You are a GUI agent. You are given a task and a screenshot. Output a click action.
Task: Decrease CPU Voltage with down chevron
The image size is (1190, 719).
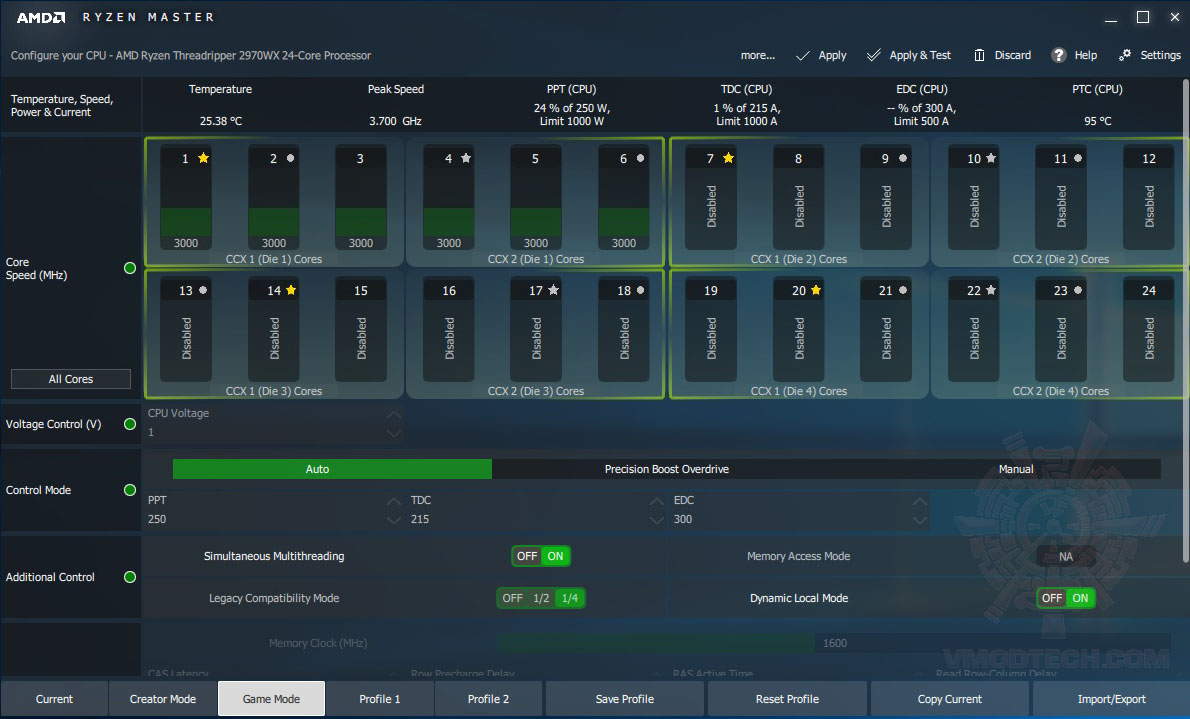[x=393, y=433]
